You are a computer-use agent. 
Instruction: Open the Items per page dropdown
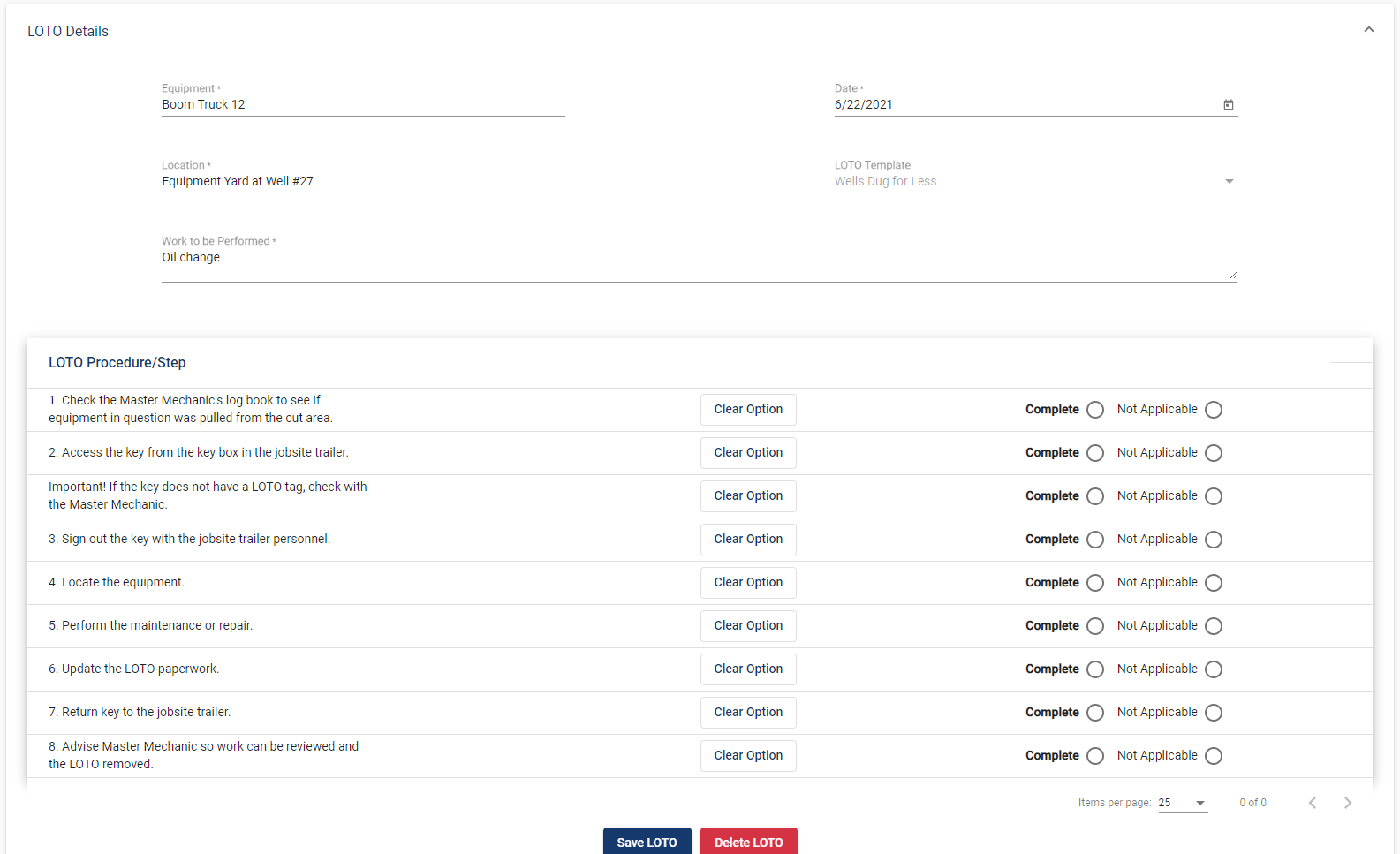(1183, 803)
